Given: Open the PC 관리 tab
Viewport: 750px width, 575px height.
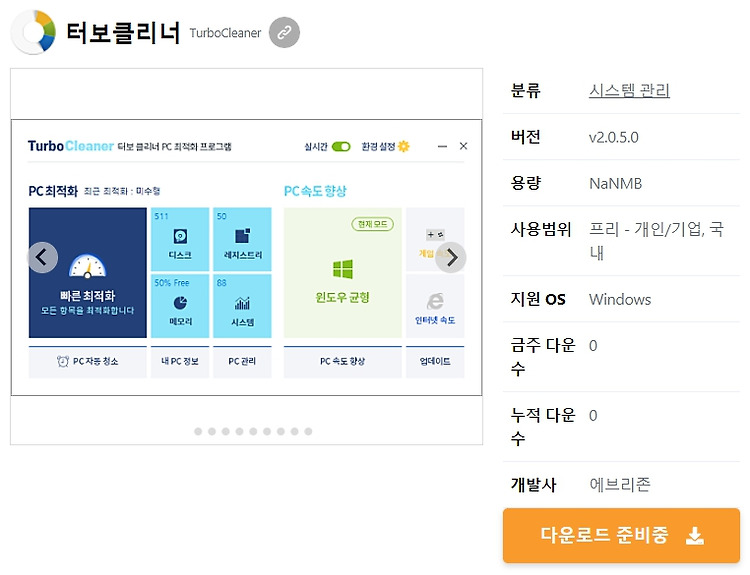Looking at the screenshot, I should click(x=243, y=362).
